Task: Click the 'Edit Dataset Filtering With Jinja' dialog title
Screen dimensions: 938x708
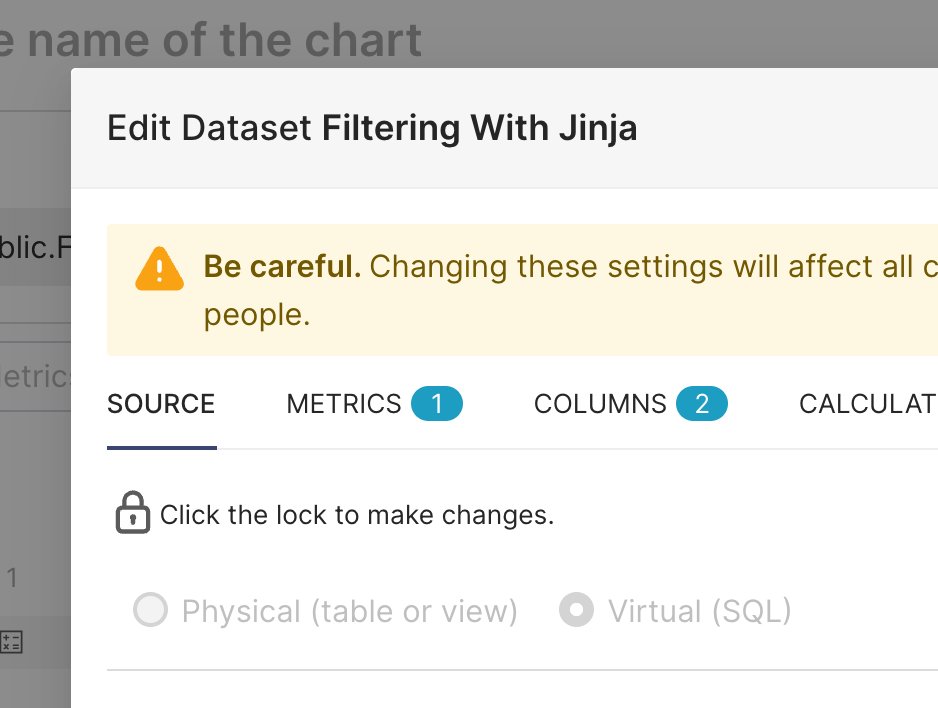Action: (x=372, y=128)
